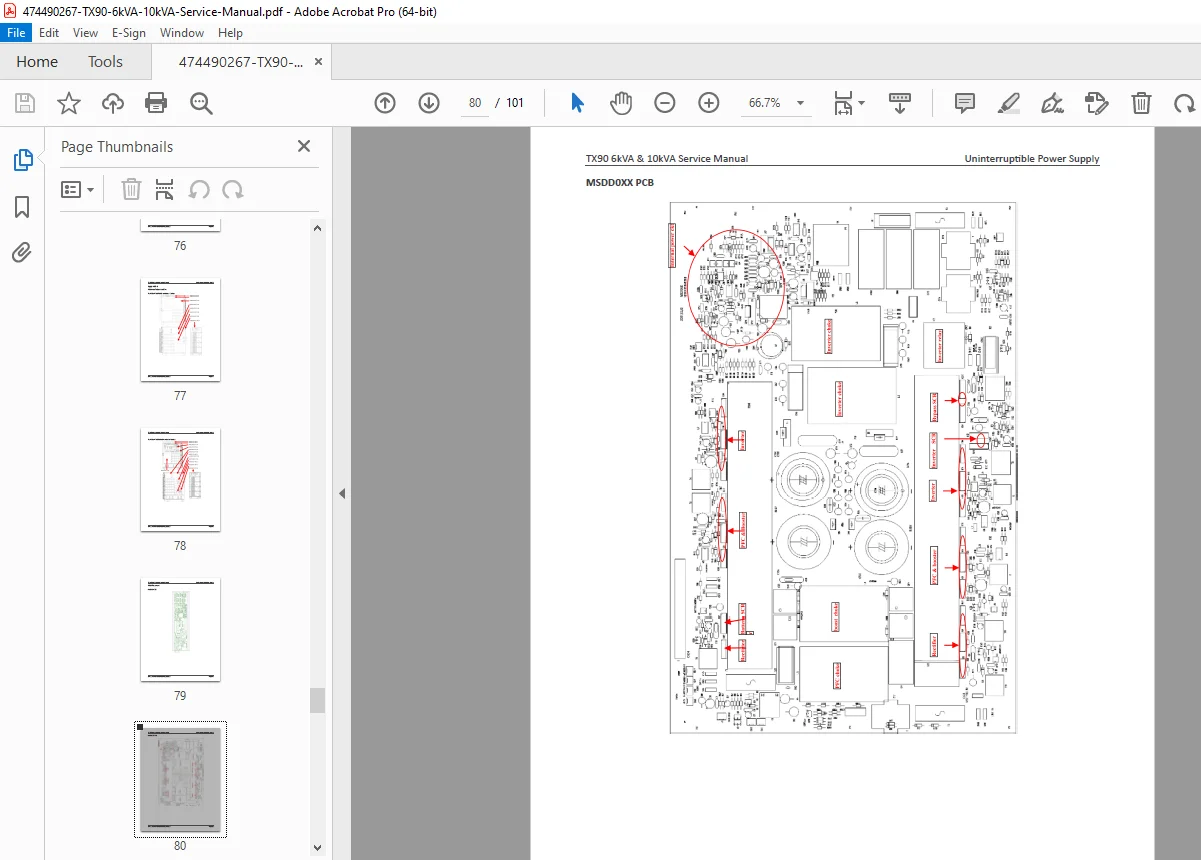Click the Save file icon

(x=25, y=103)
